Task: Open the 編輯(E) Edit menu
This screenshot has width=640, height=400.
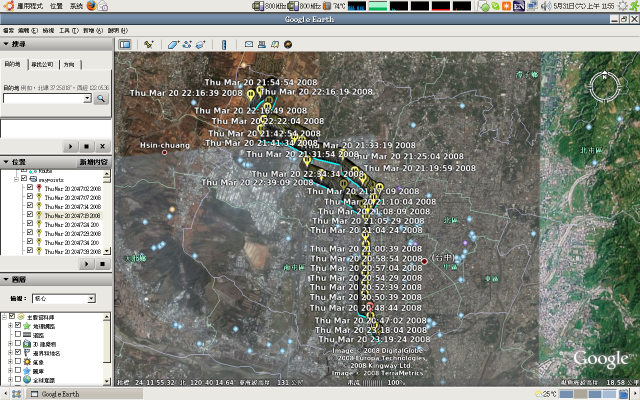Action: [x=28, y=31]
